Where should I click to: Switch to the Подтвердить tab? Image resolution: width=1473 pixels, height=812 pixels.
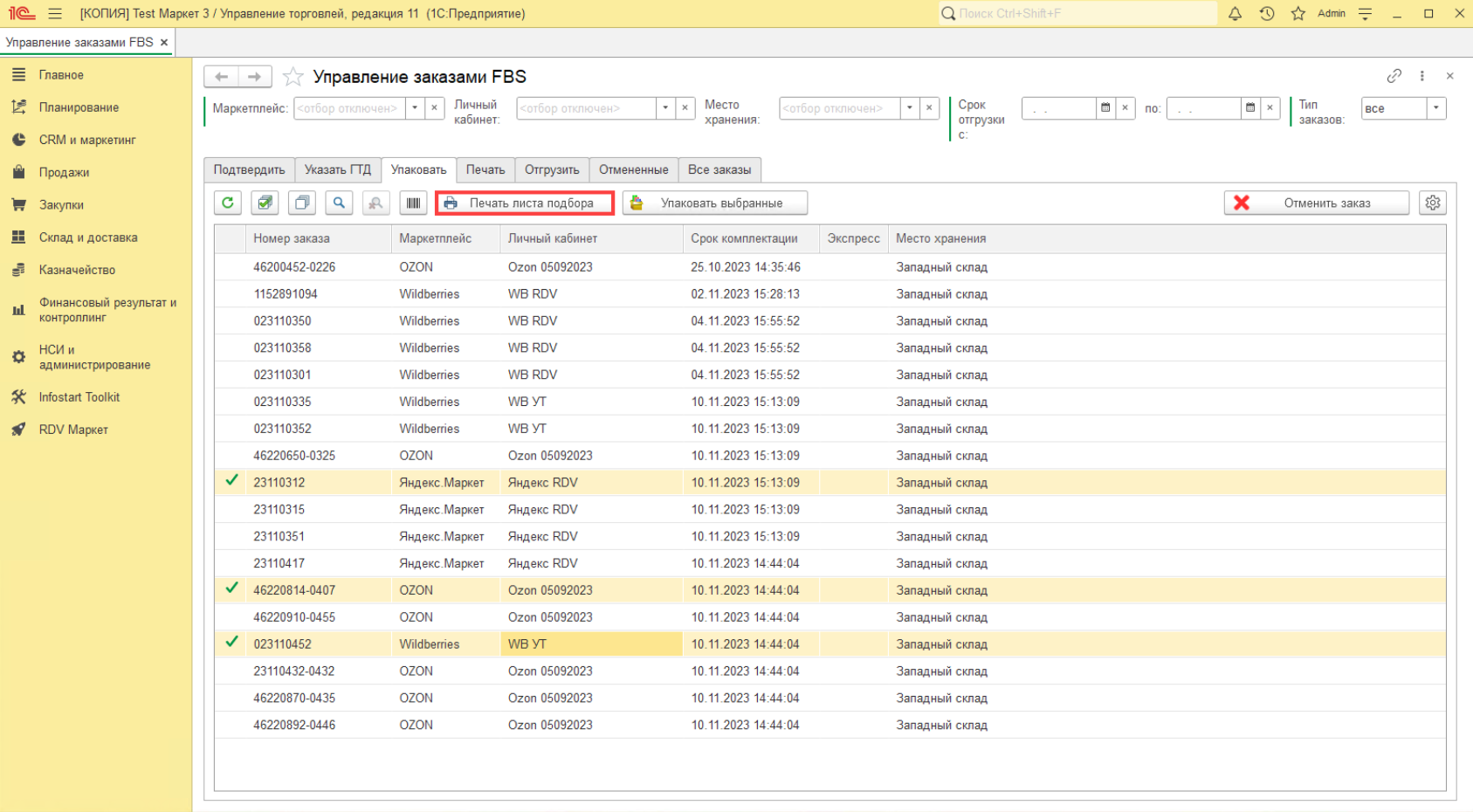pos(249,169)
